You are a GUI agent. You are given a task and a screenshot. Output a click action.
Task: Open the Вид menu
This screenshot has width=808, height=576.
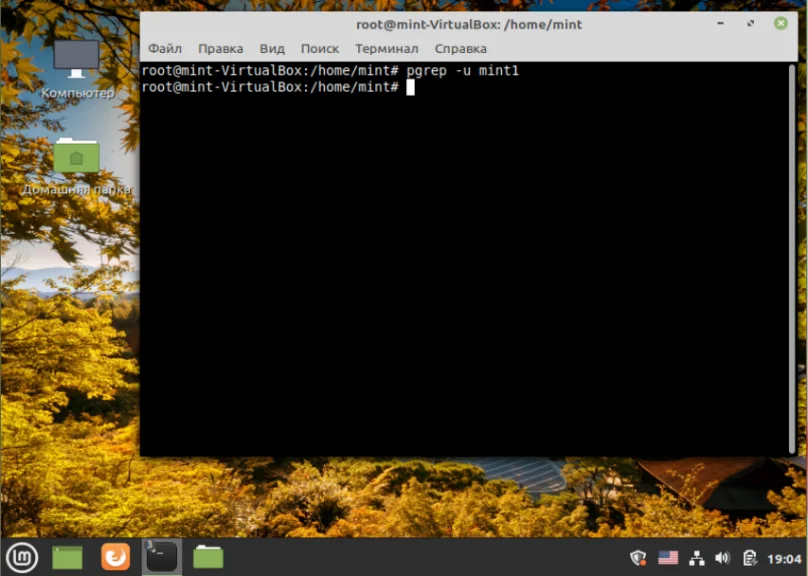271,48
